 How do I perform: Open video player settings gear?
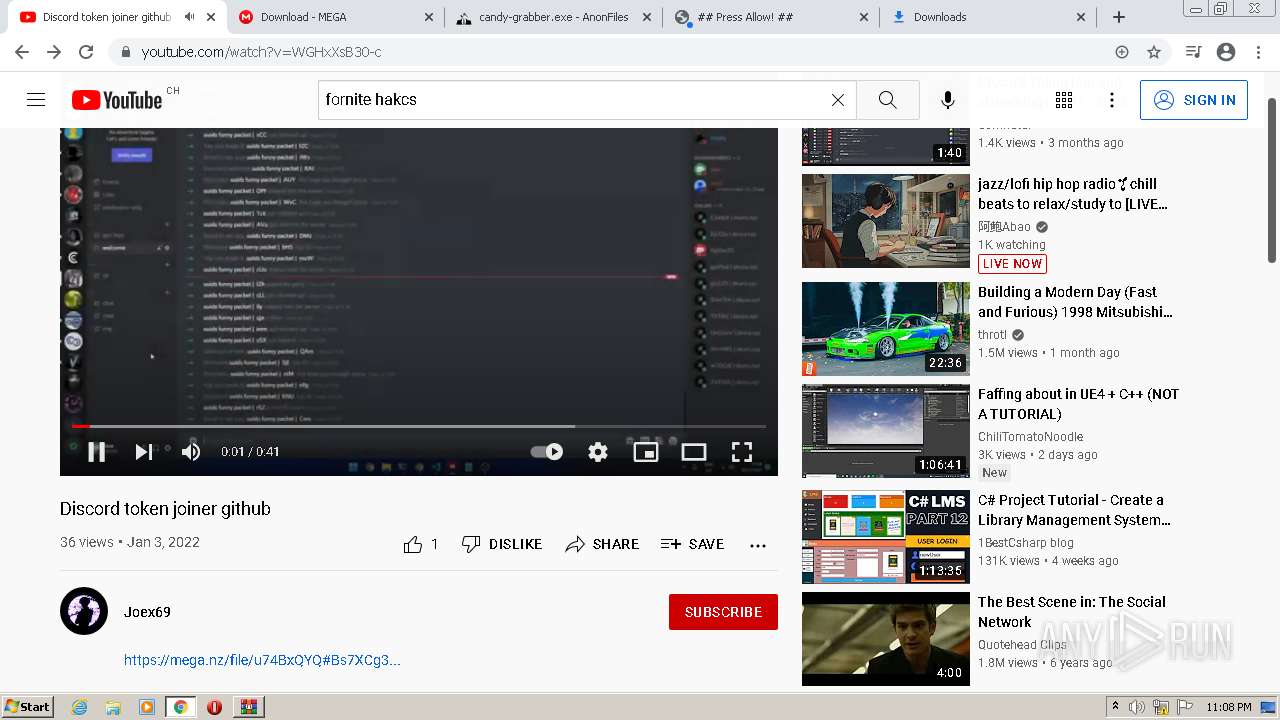pos(598,452)
